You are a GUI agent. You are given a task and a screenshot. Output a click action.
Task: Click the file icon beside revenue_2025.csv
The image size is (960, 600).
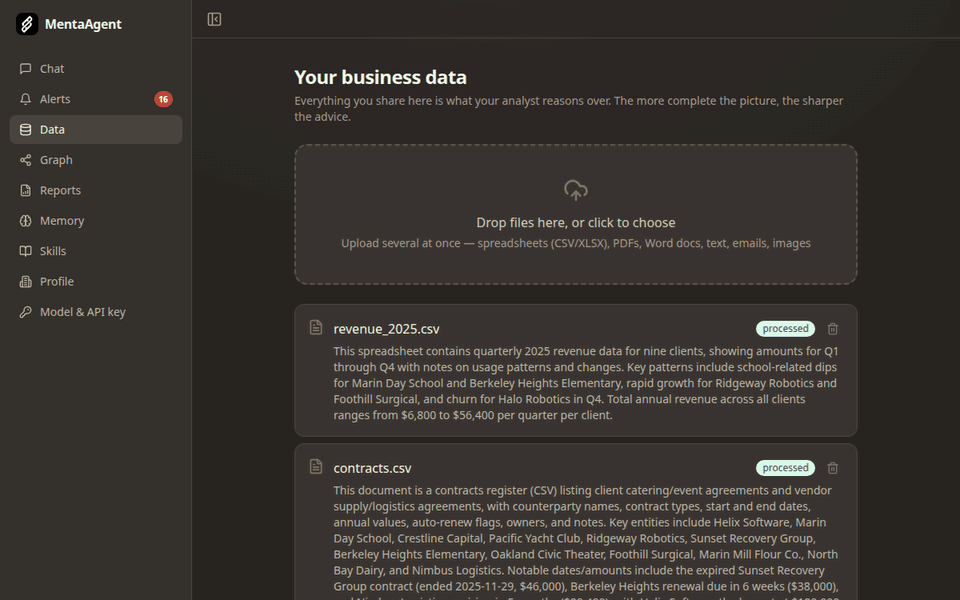point(316,328)
